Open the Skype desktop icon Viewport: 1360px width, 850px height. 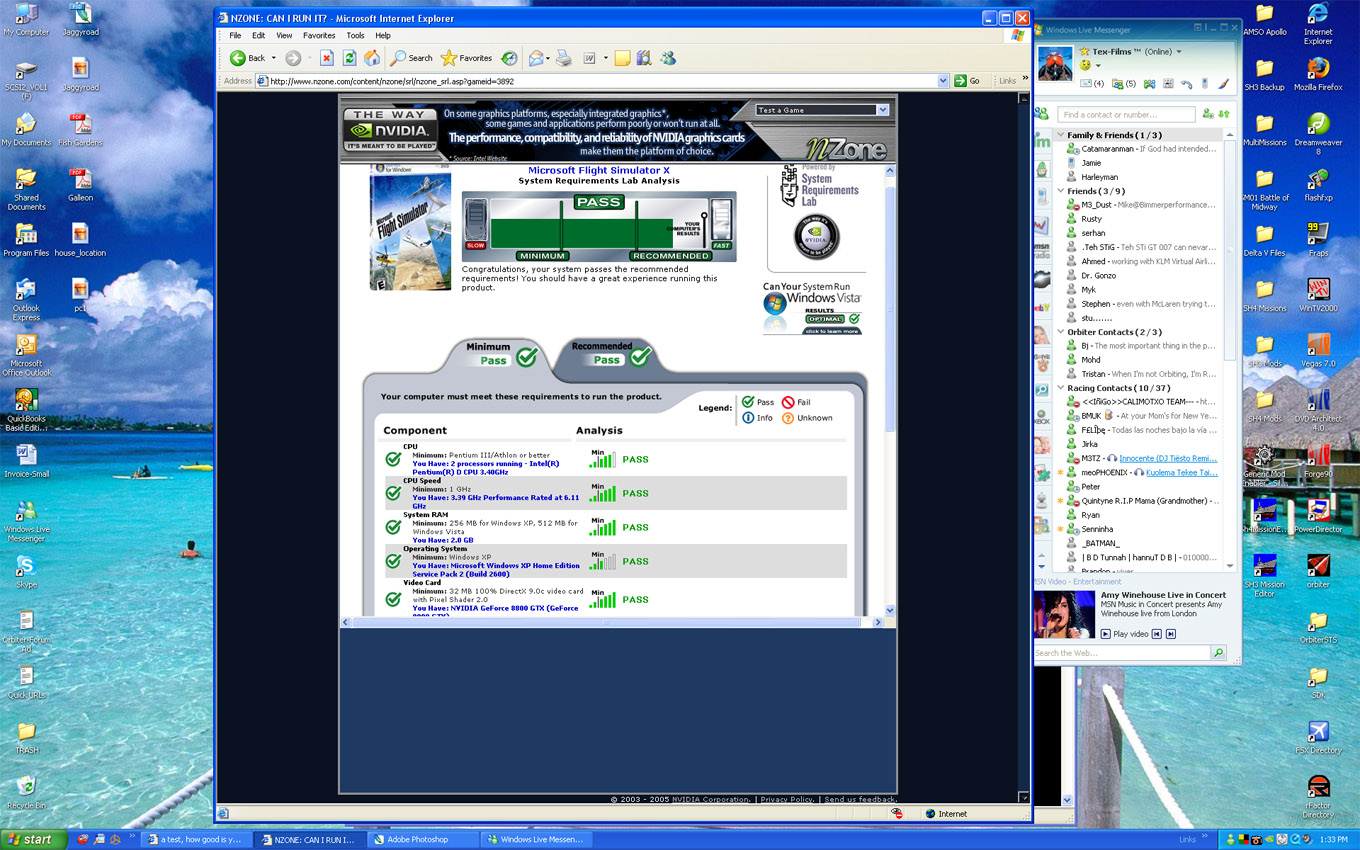tap(26, 571)
